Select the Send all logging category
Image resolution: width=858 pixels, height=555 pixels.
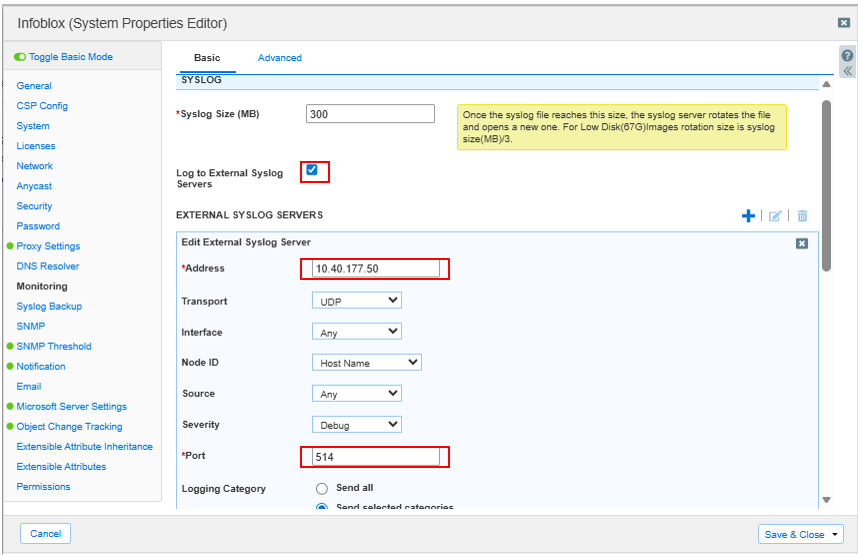pyautogui.click(x=322, y=489)
